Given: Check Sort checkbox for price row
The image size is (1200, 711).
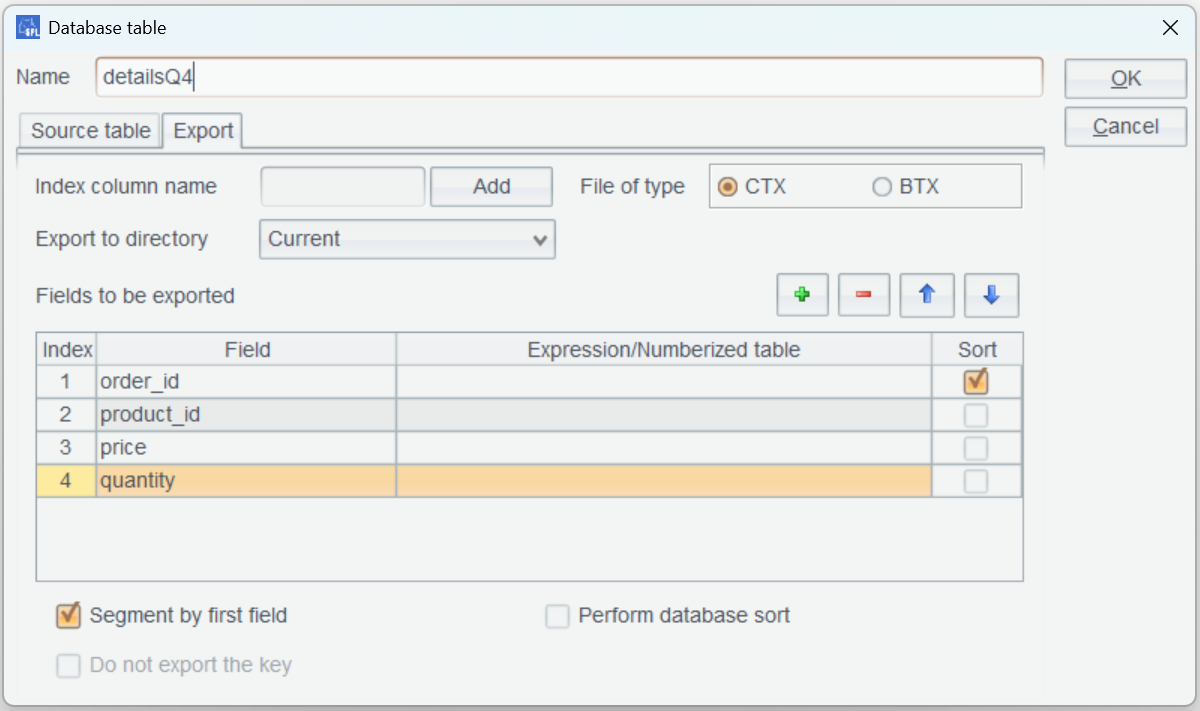Looking at the screenshot, I should (976, 447).
